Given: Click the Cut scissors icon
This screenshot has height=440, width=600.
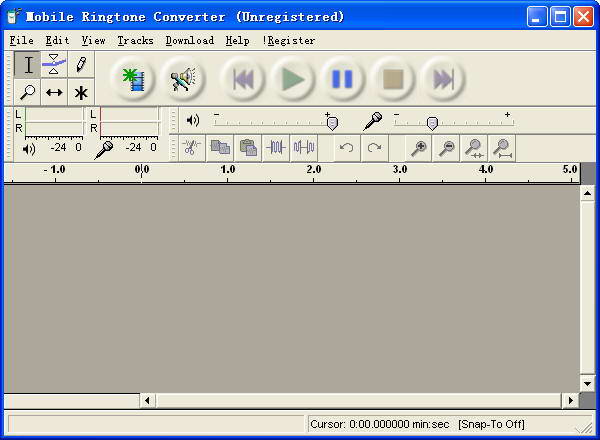Looking at the screenshot, I should [x=192, y=148].
